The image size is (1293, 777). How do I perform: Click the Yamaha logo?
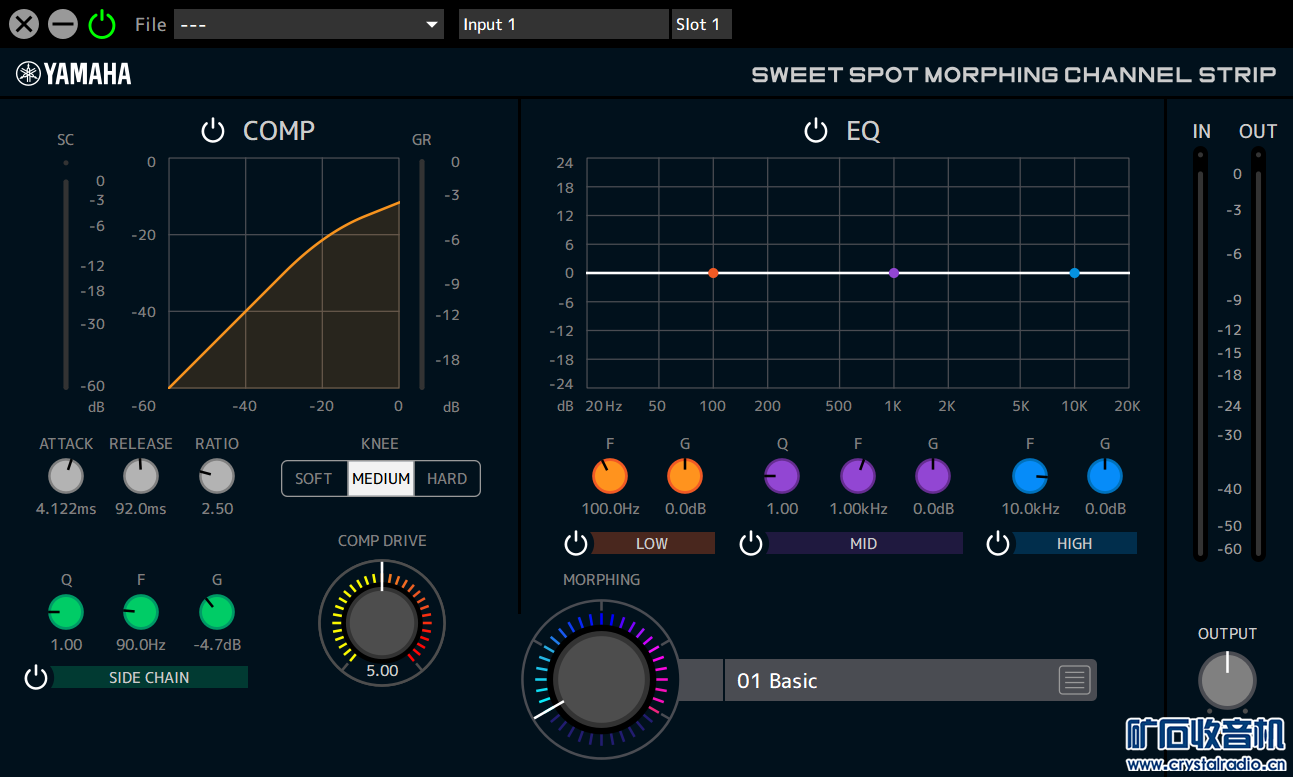tap(74, 74)
